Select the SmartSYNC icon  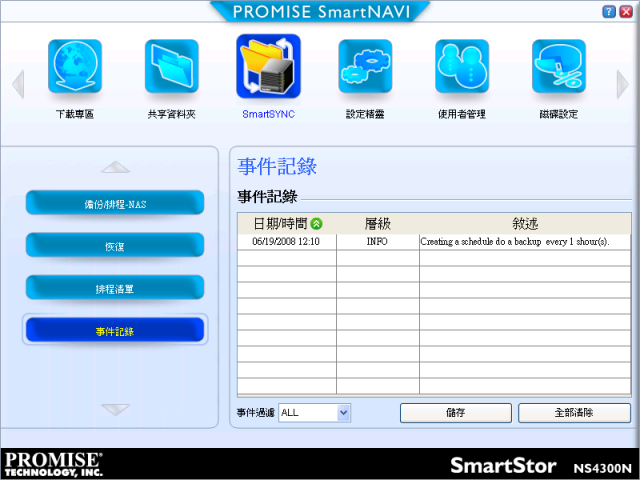pyautogui.click(x=269, y=66)
